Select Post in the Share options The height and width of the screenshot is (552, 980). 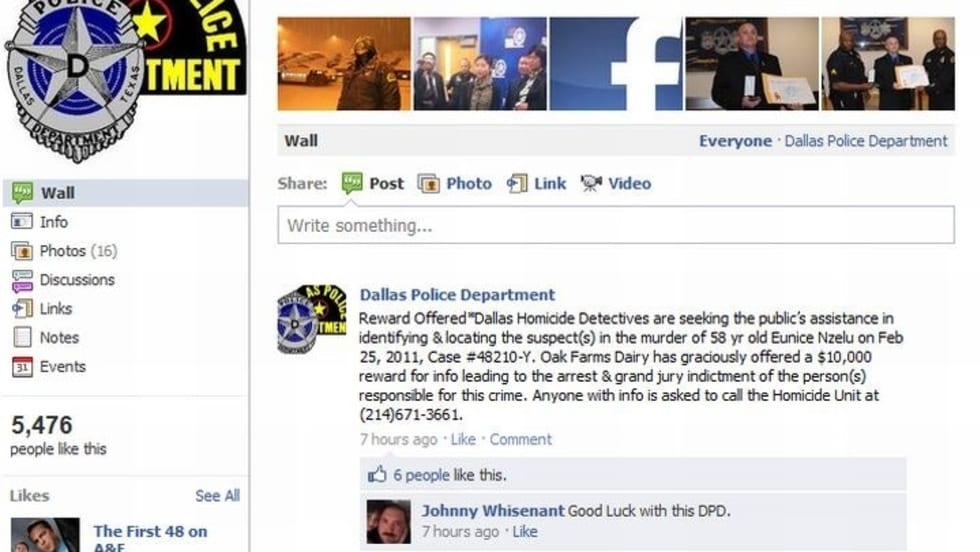[x=386, y=183]
